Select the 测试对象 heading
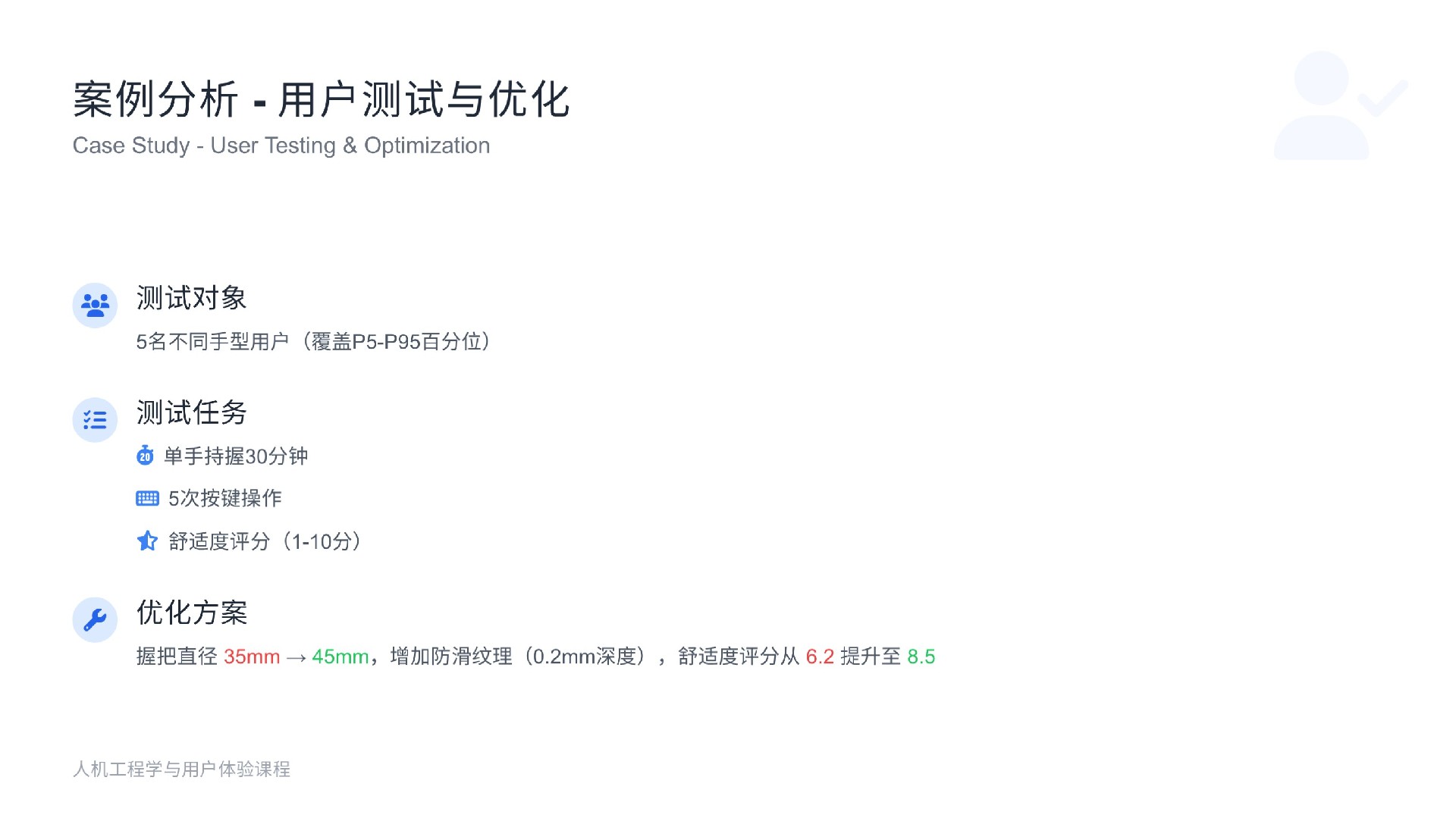 [192, 298]
